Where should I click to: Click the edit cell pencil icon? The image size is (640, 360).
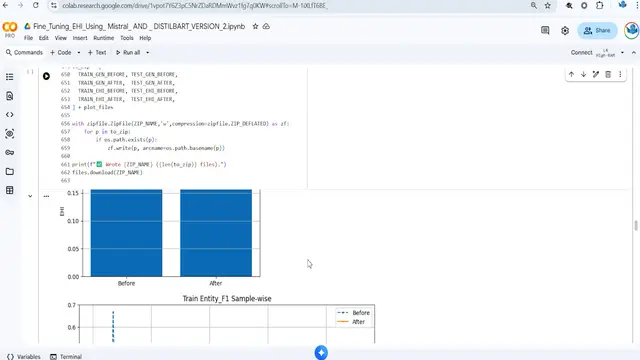tap(596, 74)
